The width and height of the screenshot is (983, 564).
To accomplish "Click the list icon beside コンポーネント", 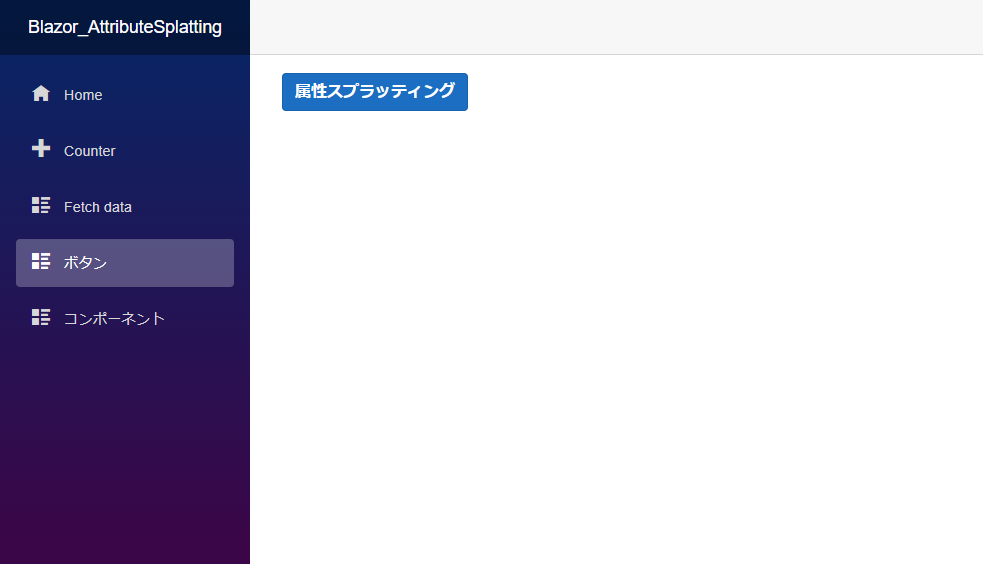I will click(41, 316).
